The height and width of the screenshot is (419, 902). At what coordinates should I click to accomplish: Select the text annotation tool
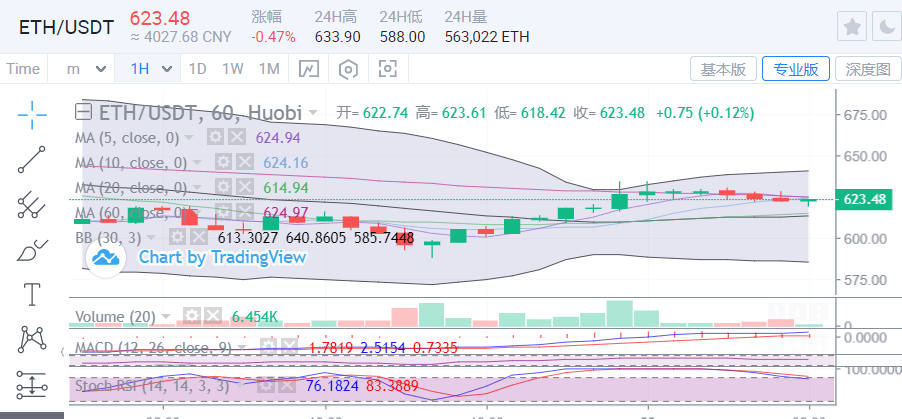[x=32, y=294]
